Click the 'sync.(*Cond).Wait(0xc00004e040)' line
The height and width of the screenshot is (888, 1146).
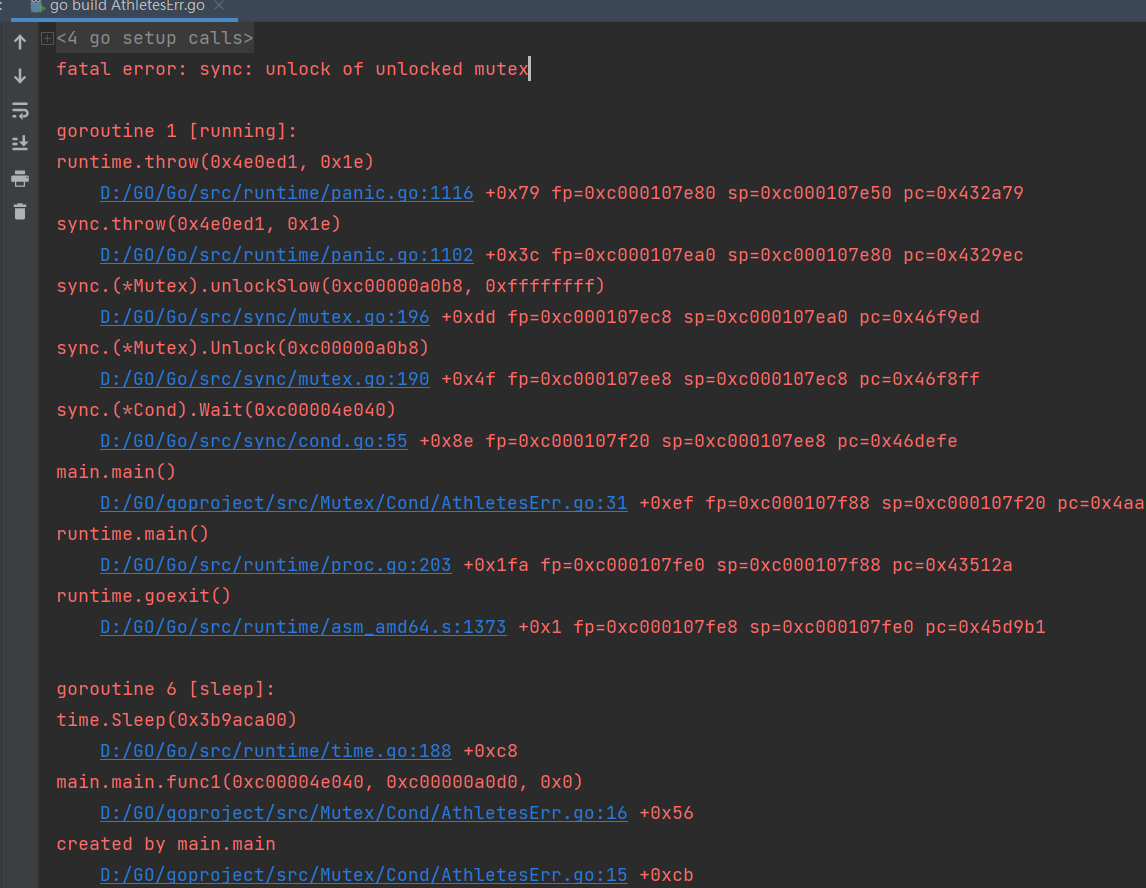click(226, 410)
